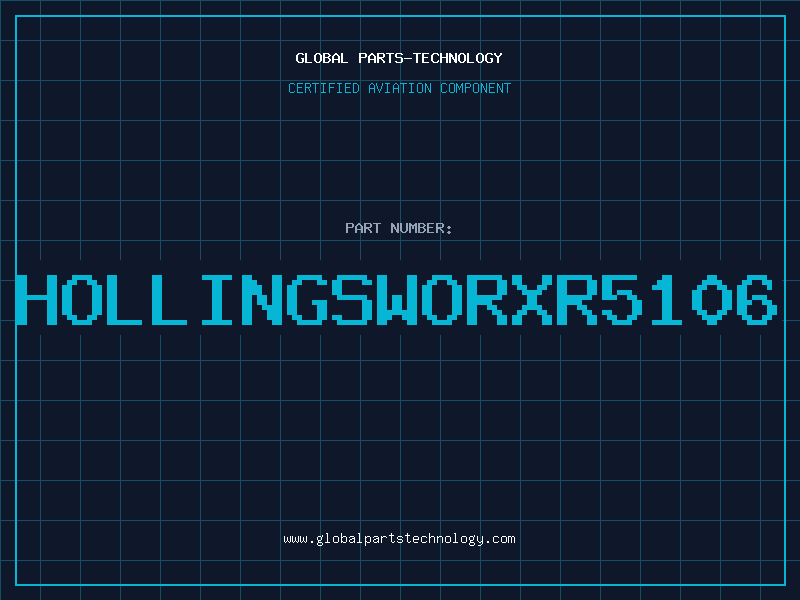Click the PART NUMBER: label
The width and height of the screenshot is (800, 600).
(399, 228)
